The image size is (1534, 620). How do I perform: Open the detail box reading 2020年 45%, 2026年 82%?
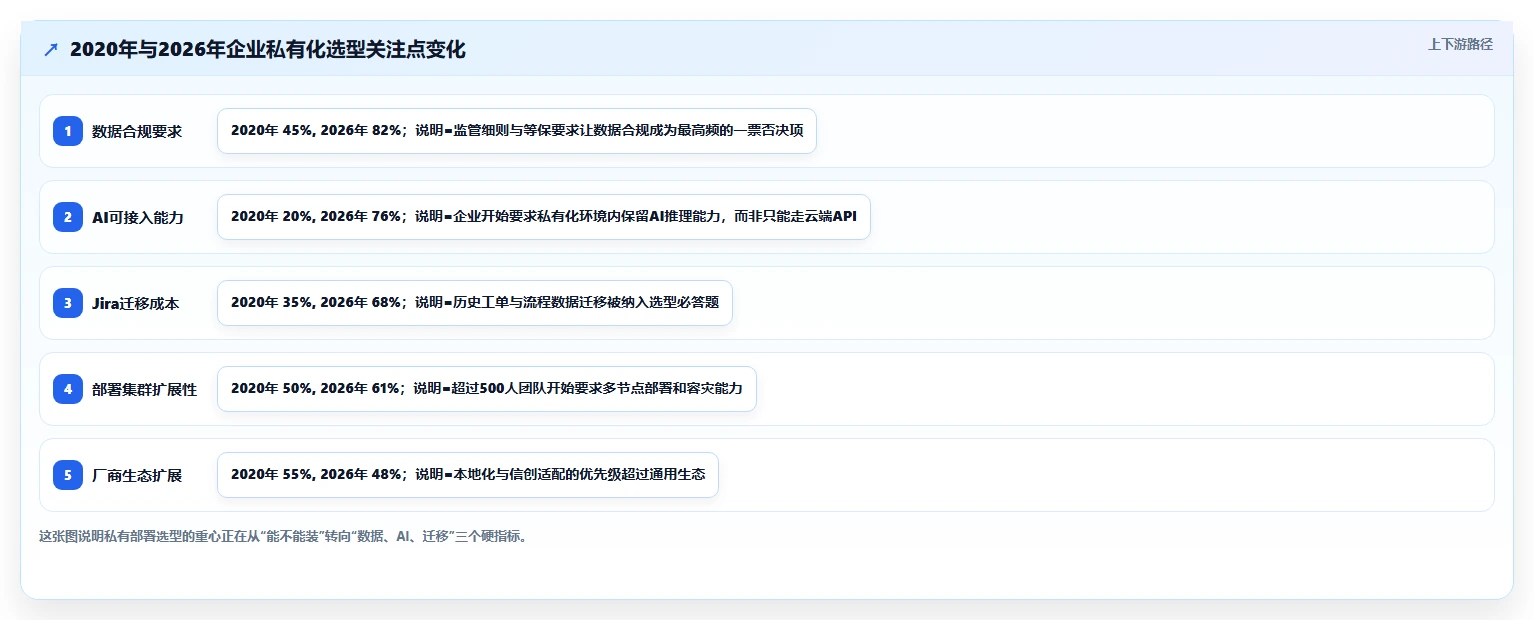tap(517, 131)
